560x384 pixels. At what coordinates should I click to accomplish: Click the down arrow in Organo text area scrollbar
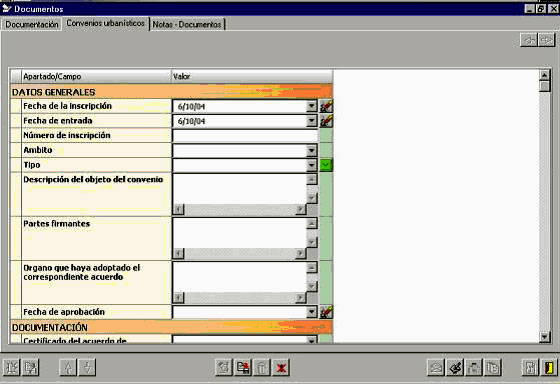(312, 286)
